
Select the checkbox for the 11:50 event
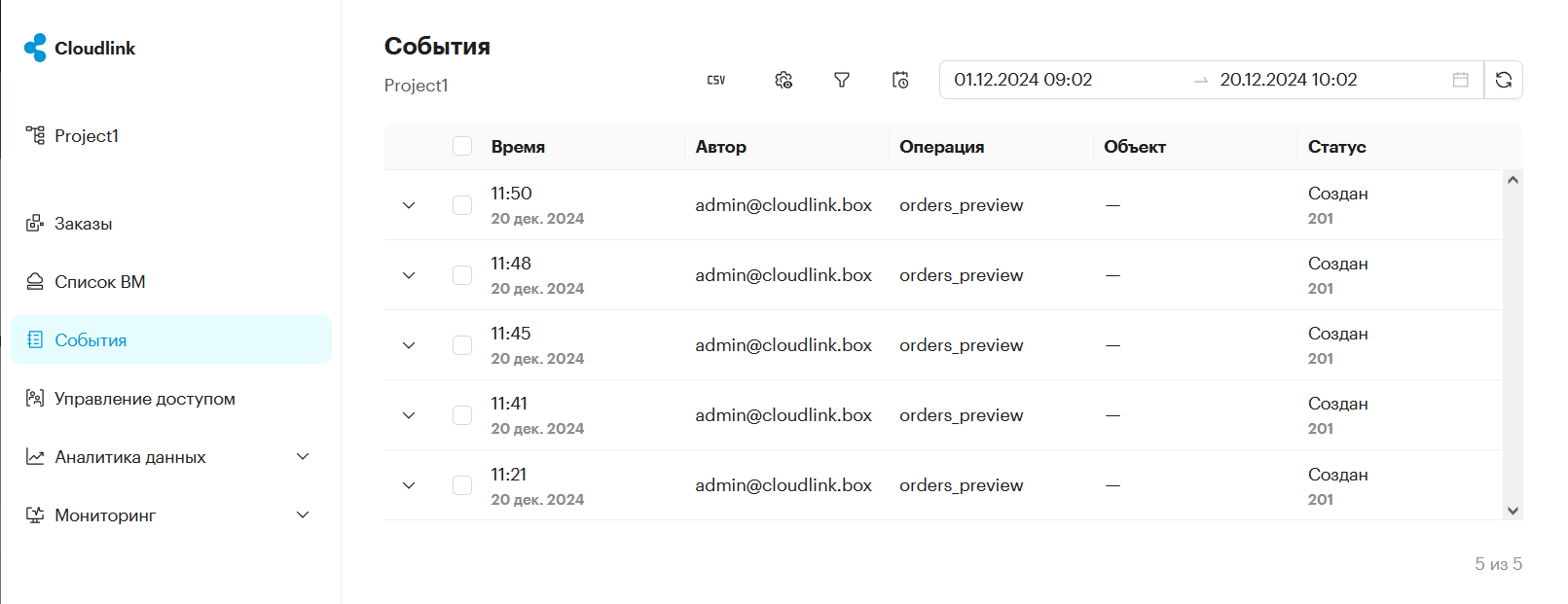pyautogui.click(x=462, y=205)
